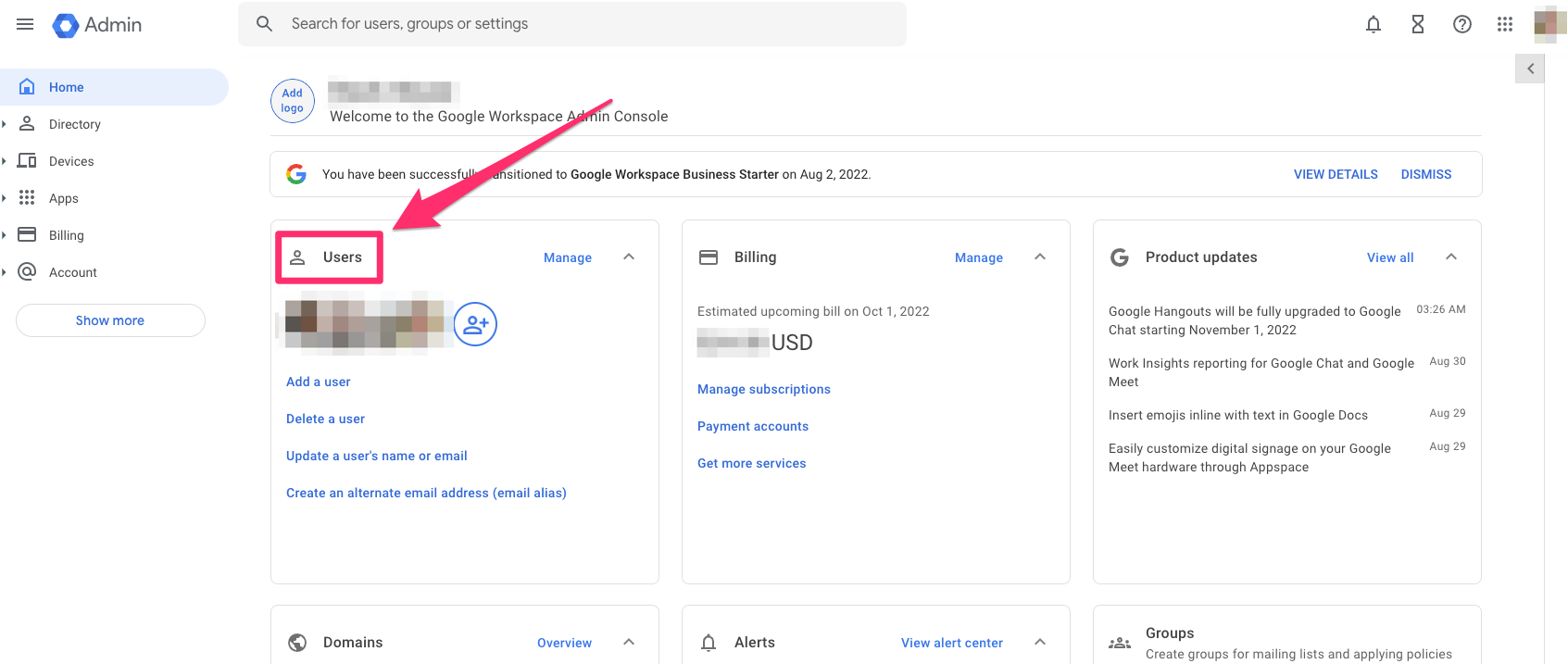Click Get more services link

[x=752, y=463]
